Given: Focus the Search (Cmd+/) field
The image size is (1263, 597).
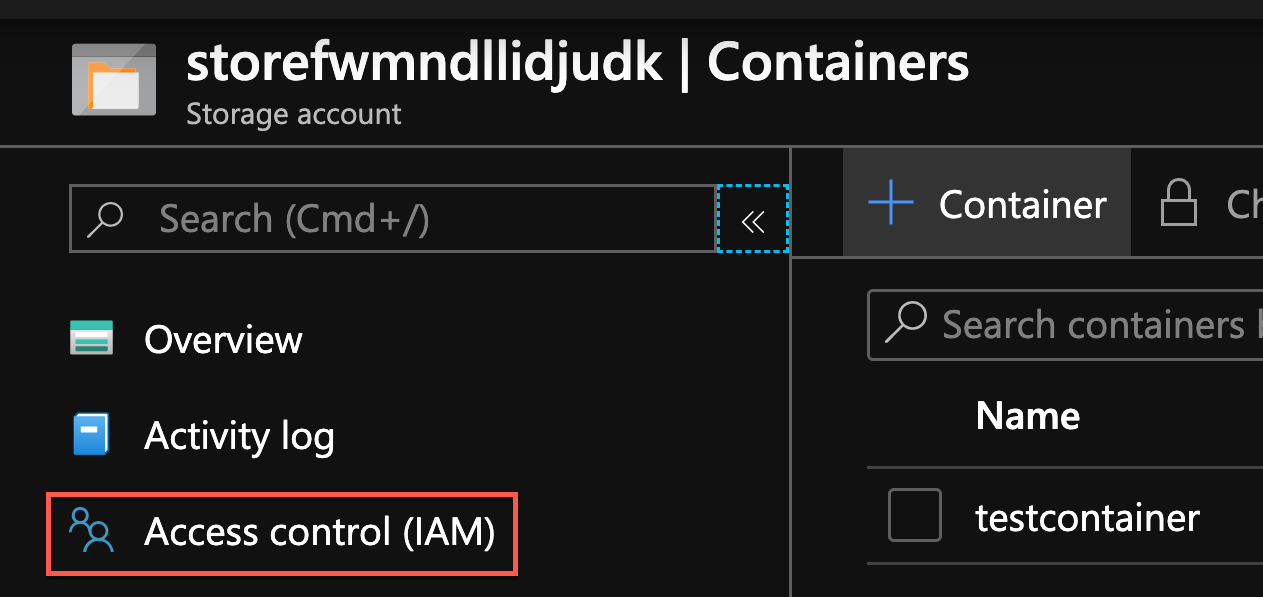Looking at the screenshot, I should [x=420, y=219].
